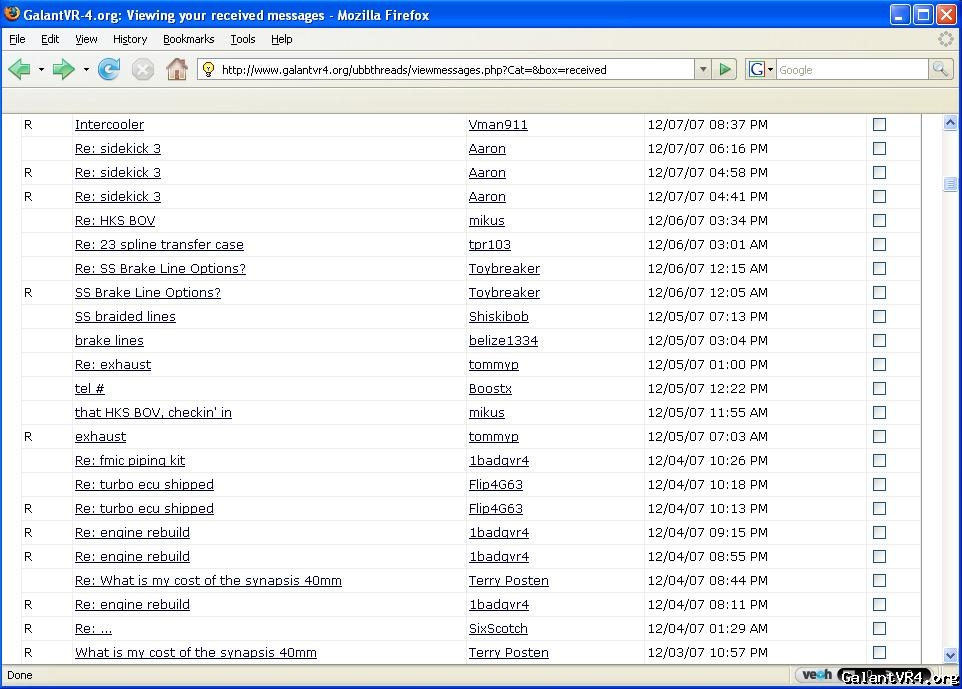View sender profile Shiskibob
The image size is (962, 689).
(498, 317)
